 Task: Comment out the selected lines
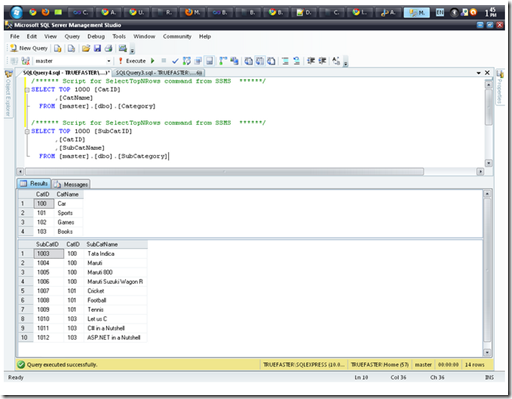285,61
